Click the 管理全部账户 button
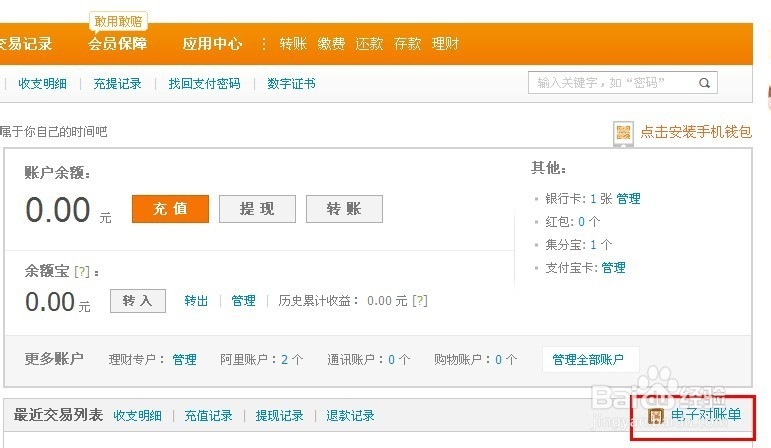 591,359
